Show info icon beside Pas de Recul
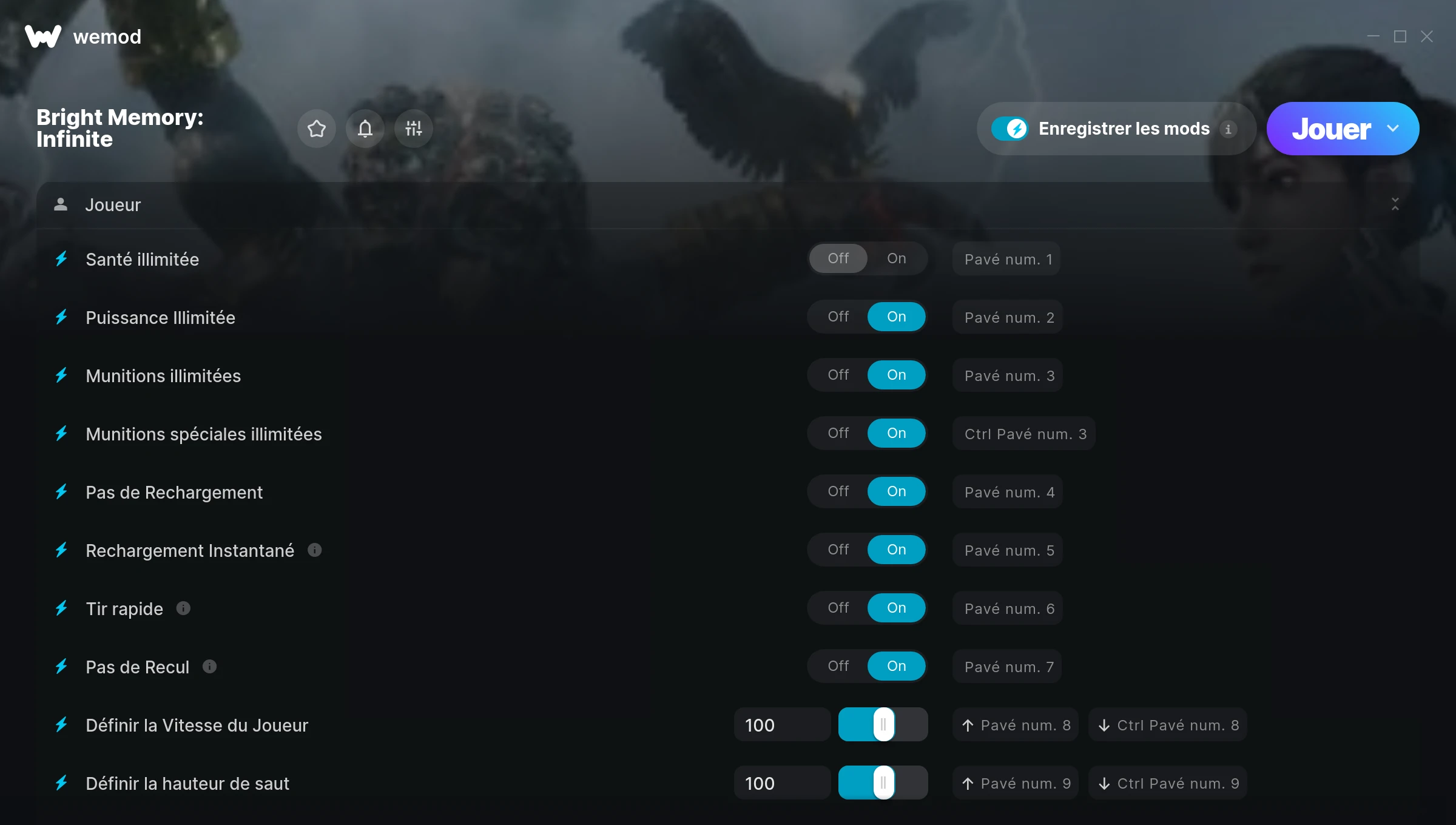 pos(209,667)
